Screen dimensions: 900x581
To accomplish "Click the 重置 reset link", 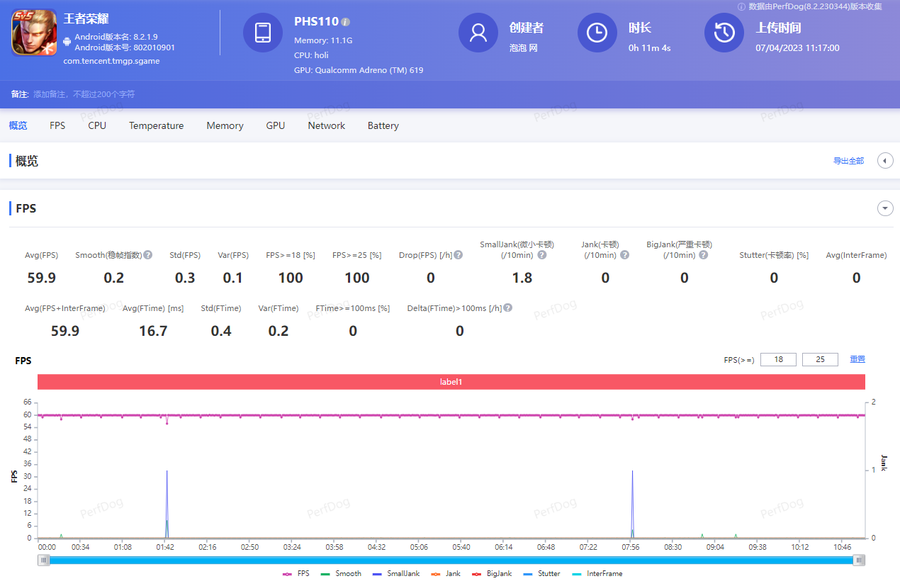I will tap(857, 359).
